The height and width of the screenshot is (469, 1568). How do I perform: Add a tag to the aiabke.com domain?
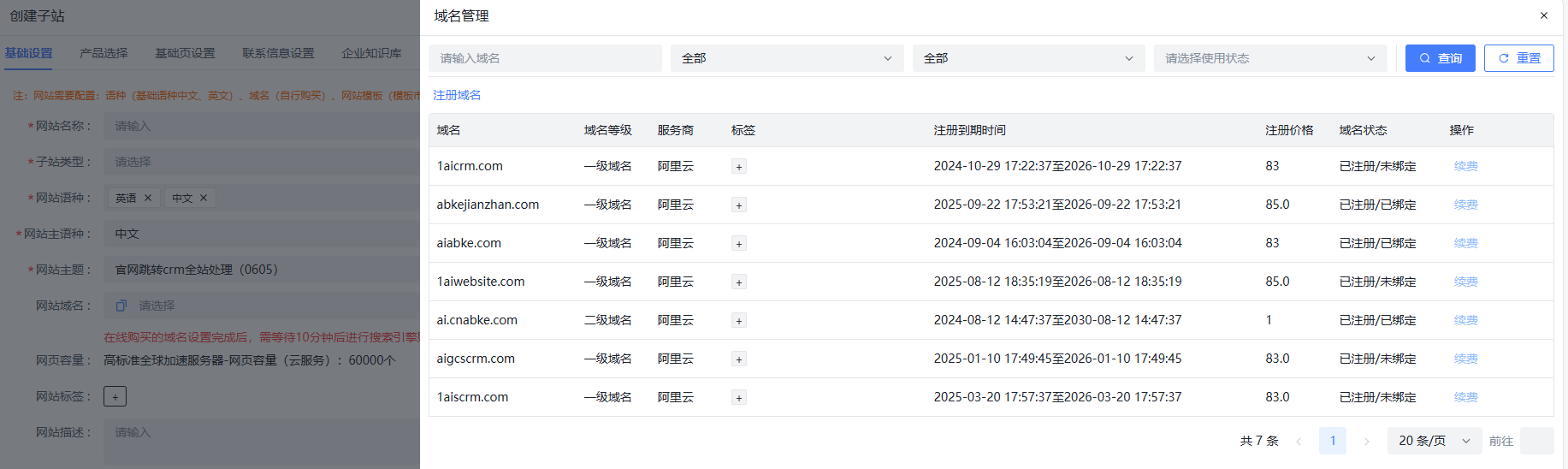[739, 244]
